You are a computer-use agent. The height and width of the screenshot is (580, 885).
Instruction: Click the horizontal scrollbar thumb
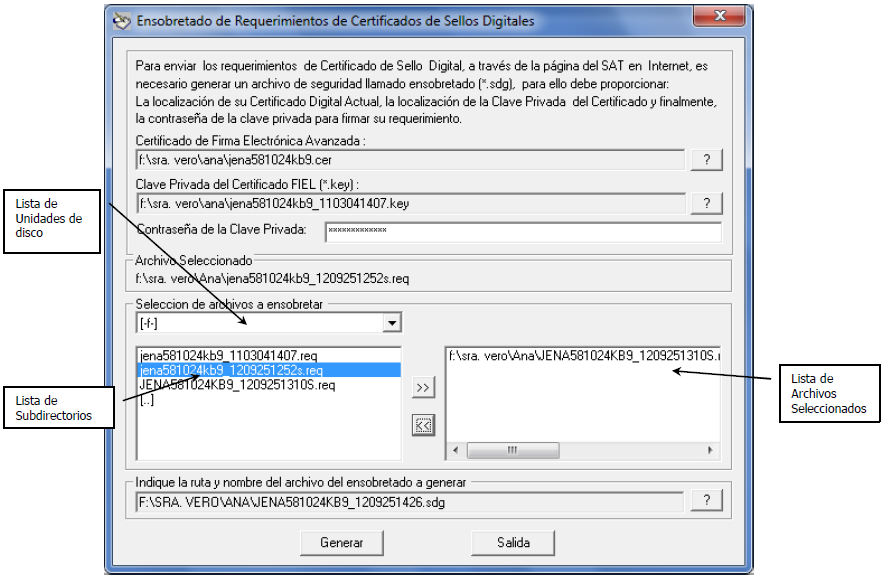tap(512, 450)
